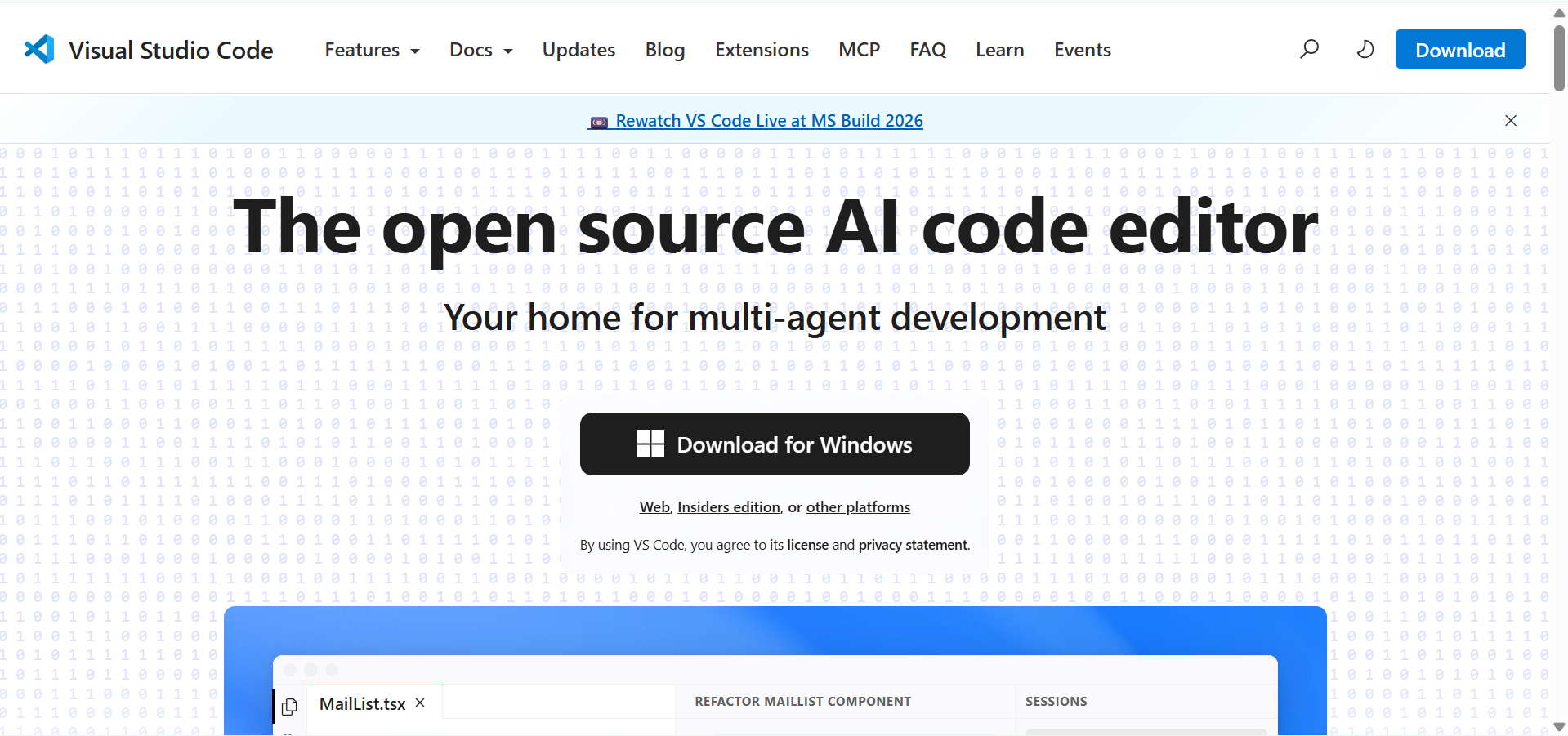Viewport: 1568px width, 736px height.
Task: Follow the Web link below the download button
Action: [x=654, y=507]
